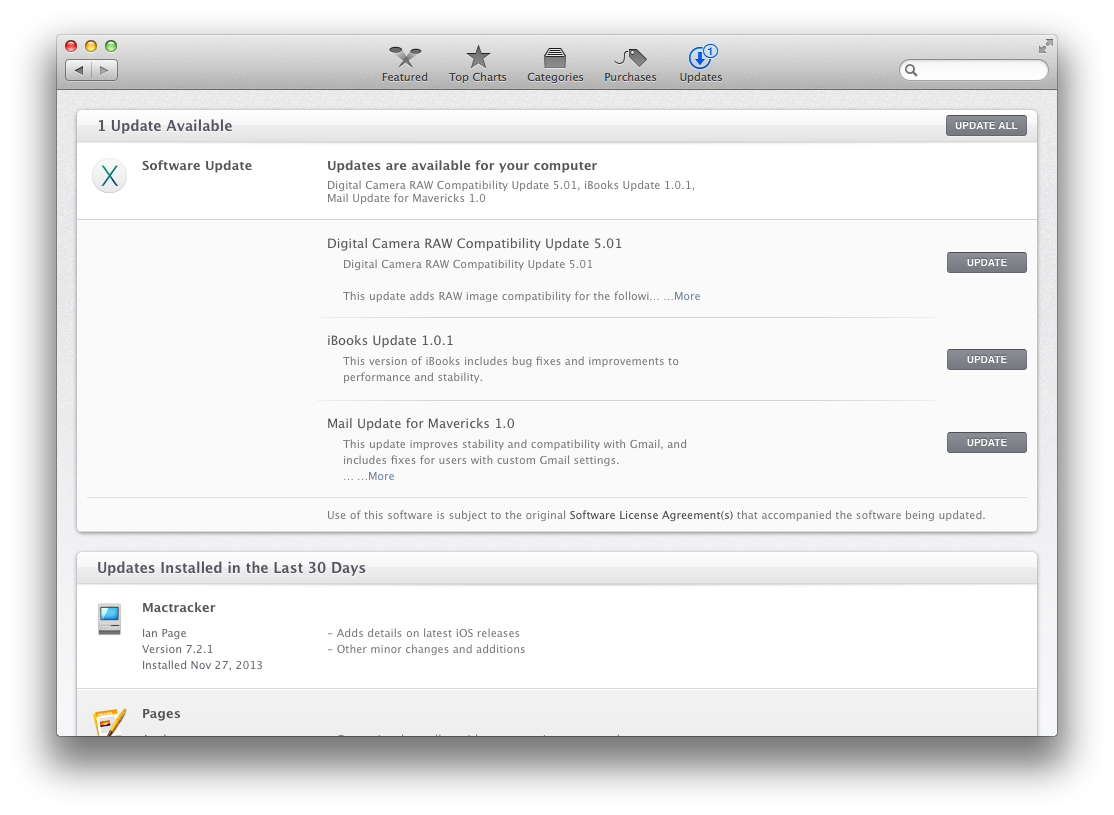Click the Mactracker app icon
Screen dimensions: 1114x815
pos(109,619)
